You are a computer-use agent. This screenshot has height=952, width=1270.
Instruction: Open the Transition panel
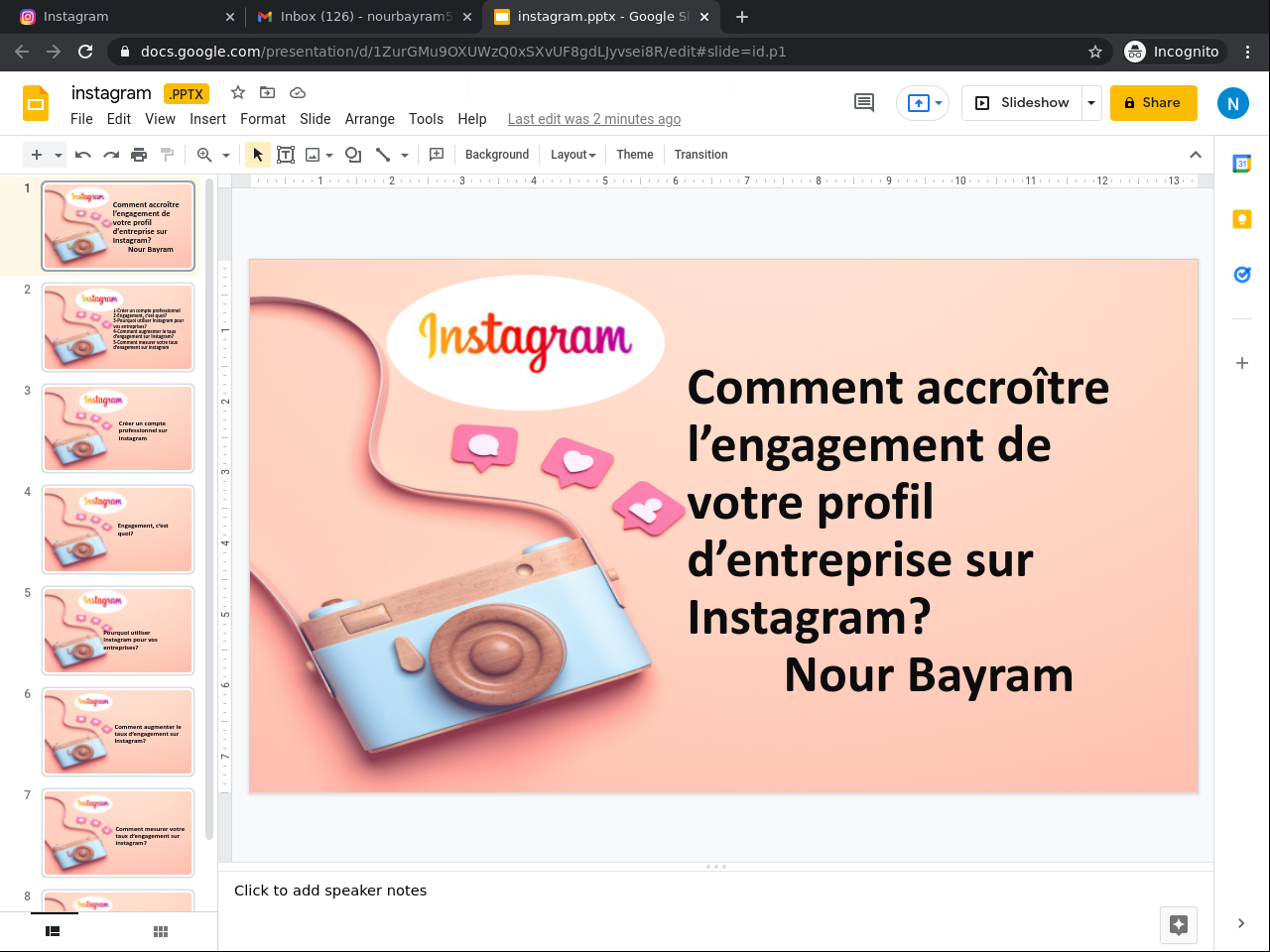[701, 155]
